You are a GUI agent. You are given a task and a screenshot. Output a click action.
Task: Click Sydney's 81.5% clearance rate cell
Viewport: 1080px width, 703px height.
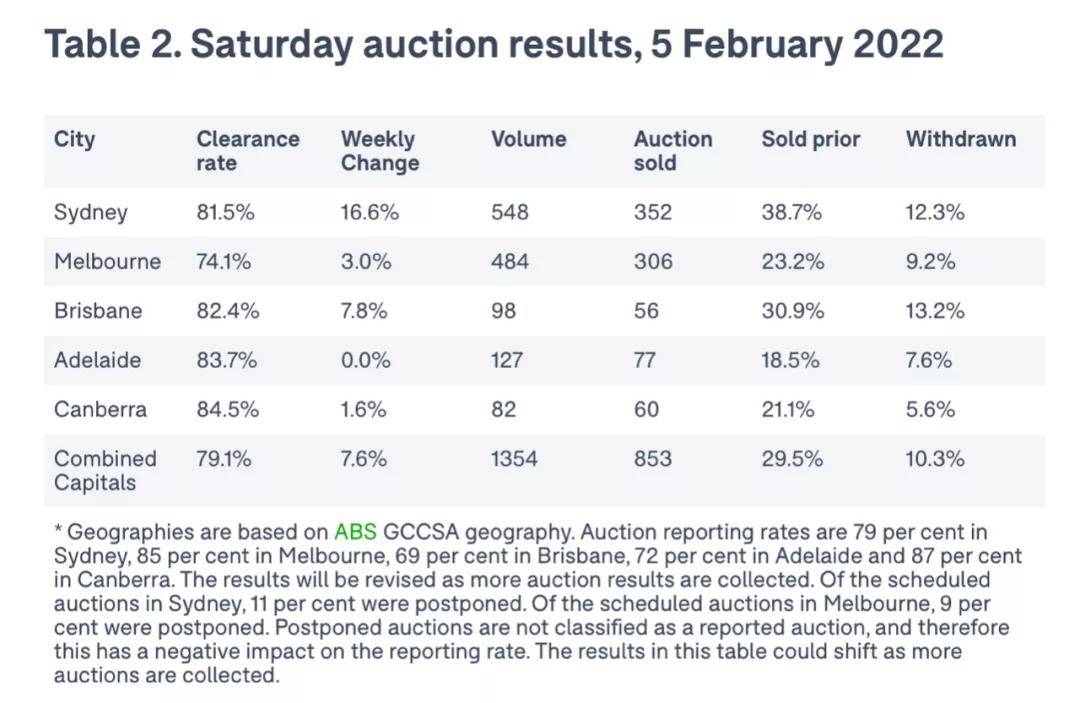click(224, 212)
